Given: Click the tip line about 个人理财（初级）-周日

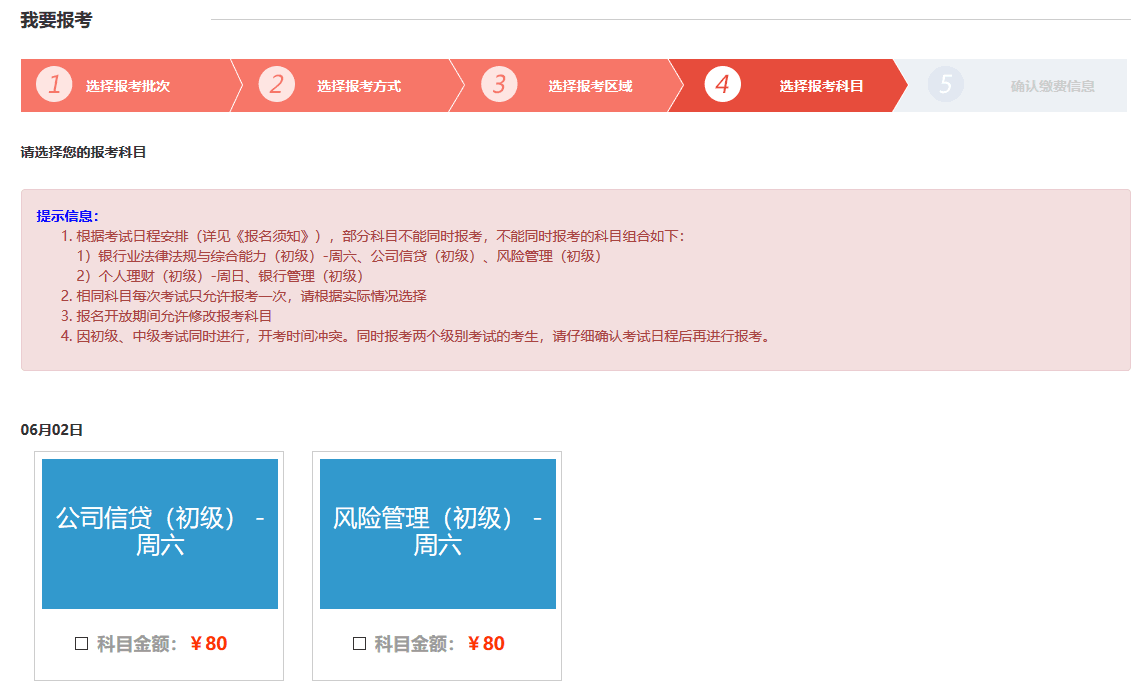Looking at the screenshot, I should coord(219,276).
